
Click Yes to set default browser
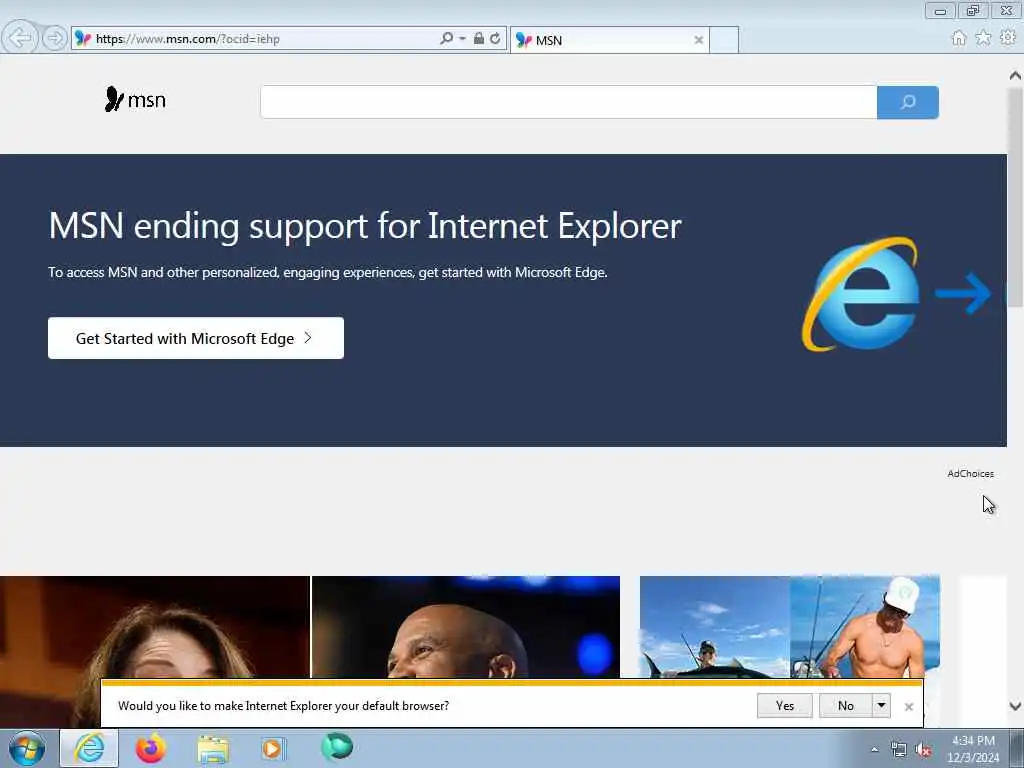(x=785, y=705)
